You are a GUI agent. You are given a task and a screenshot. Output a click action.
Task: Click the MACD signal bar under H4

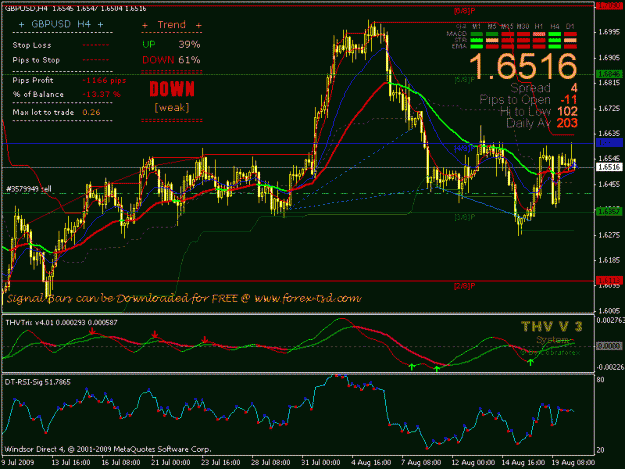[x=555, y=34]
